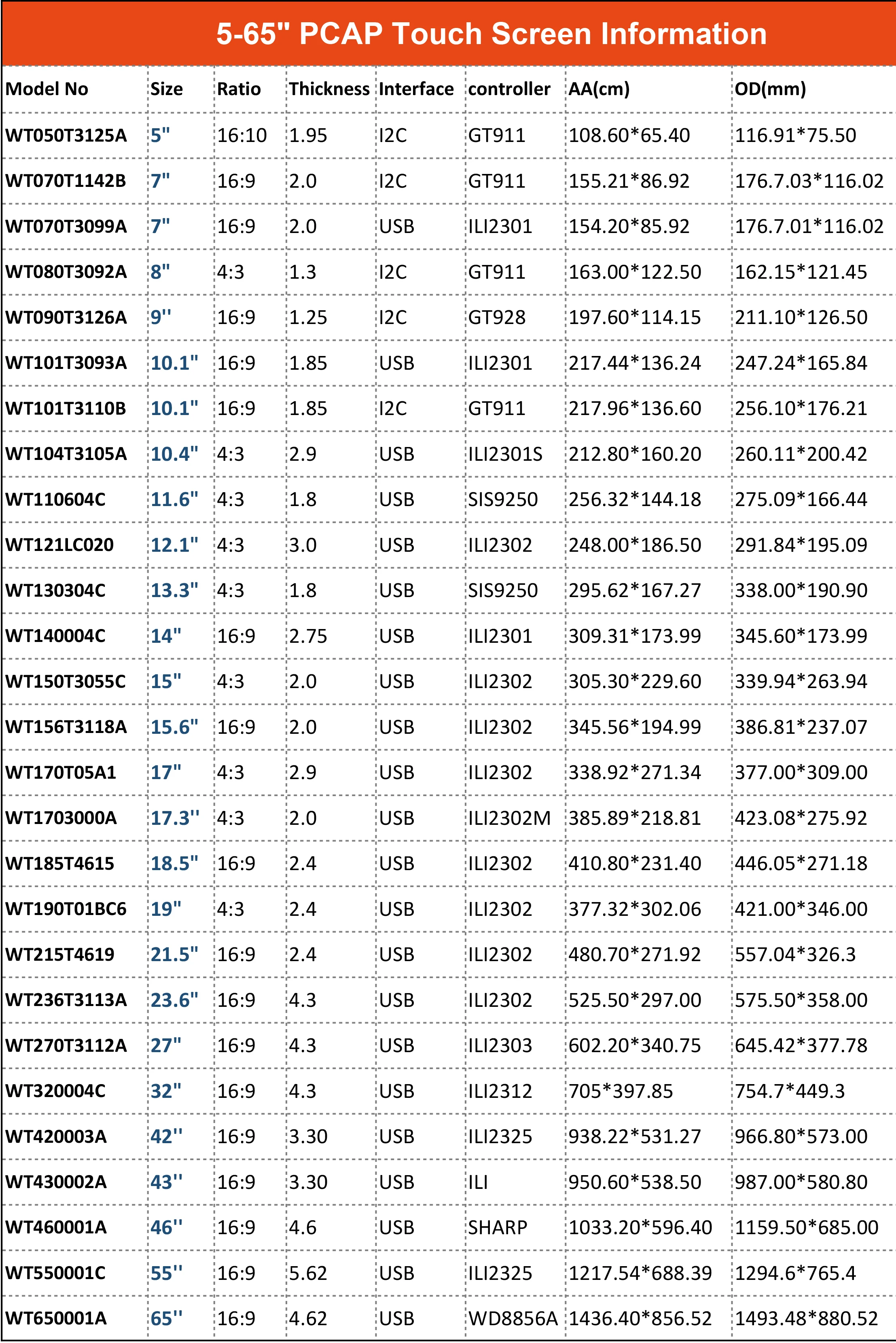Click the controller column header
896x1343 pixels.
(508, 89)
